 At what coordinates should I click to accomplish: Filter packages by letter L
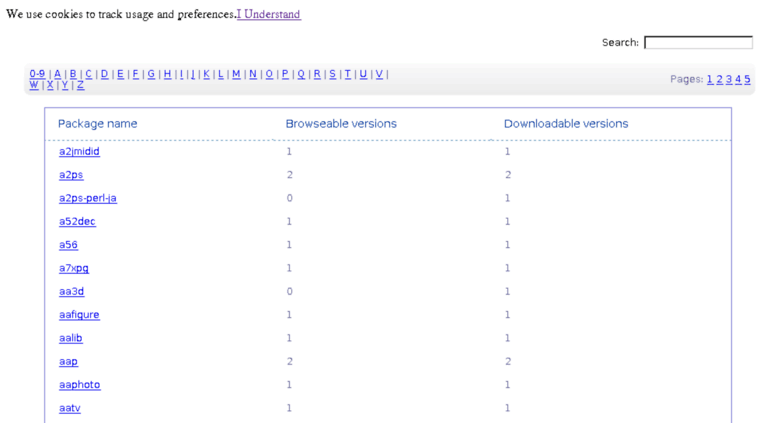coord(221,74)
